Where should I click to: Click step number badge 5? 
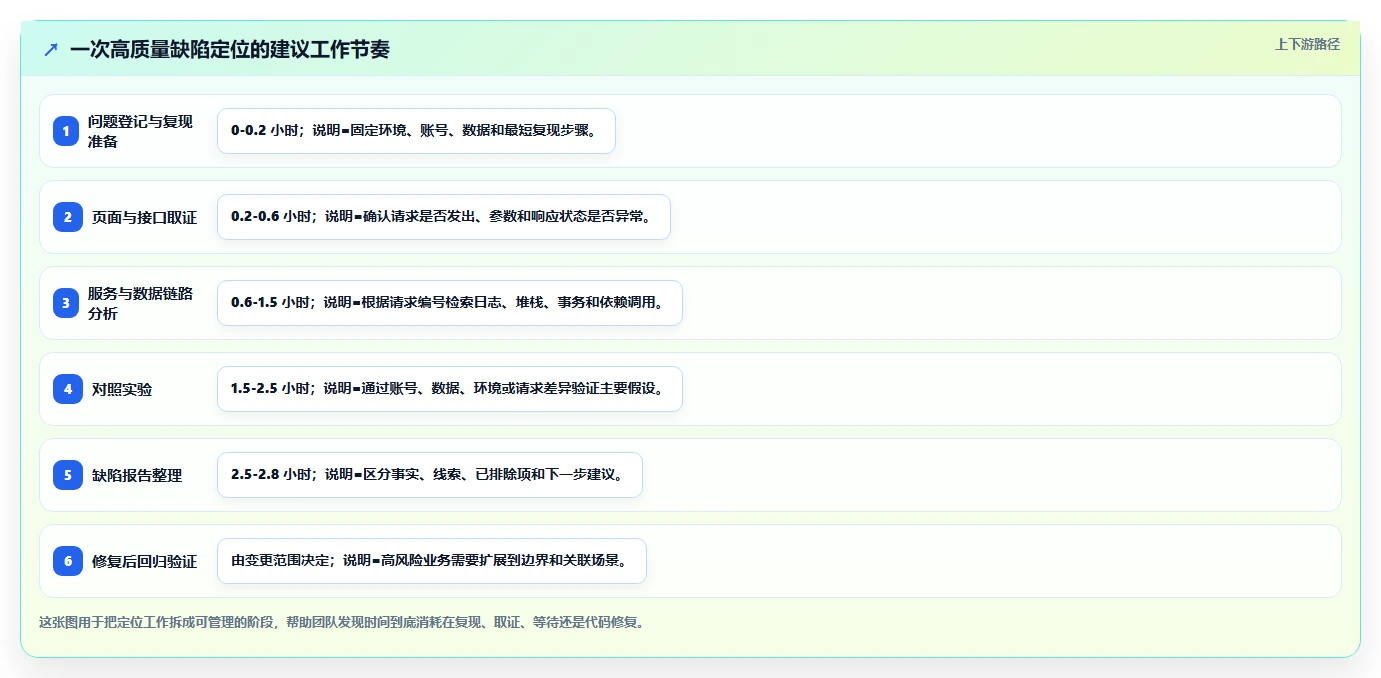[68, 475]
